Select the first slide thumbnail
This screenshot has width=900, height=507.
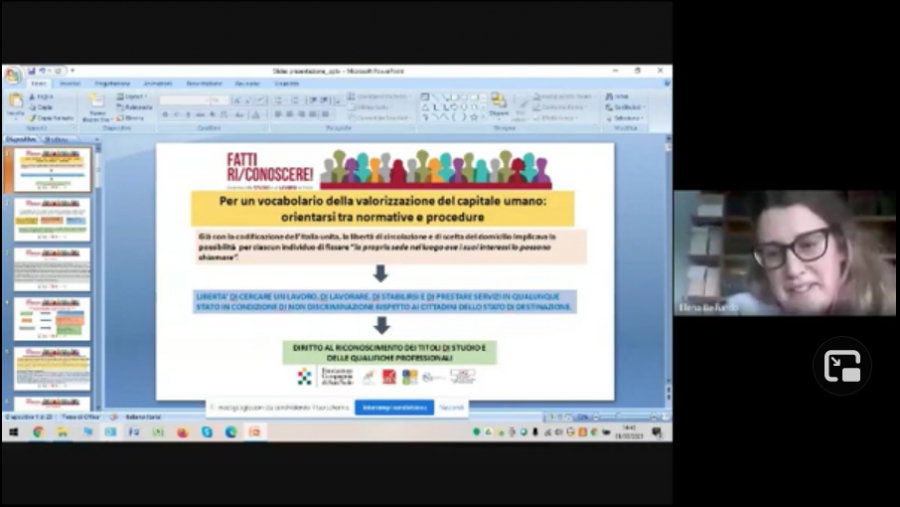click(x=52, y=169)
